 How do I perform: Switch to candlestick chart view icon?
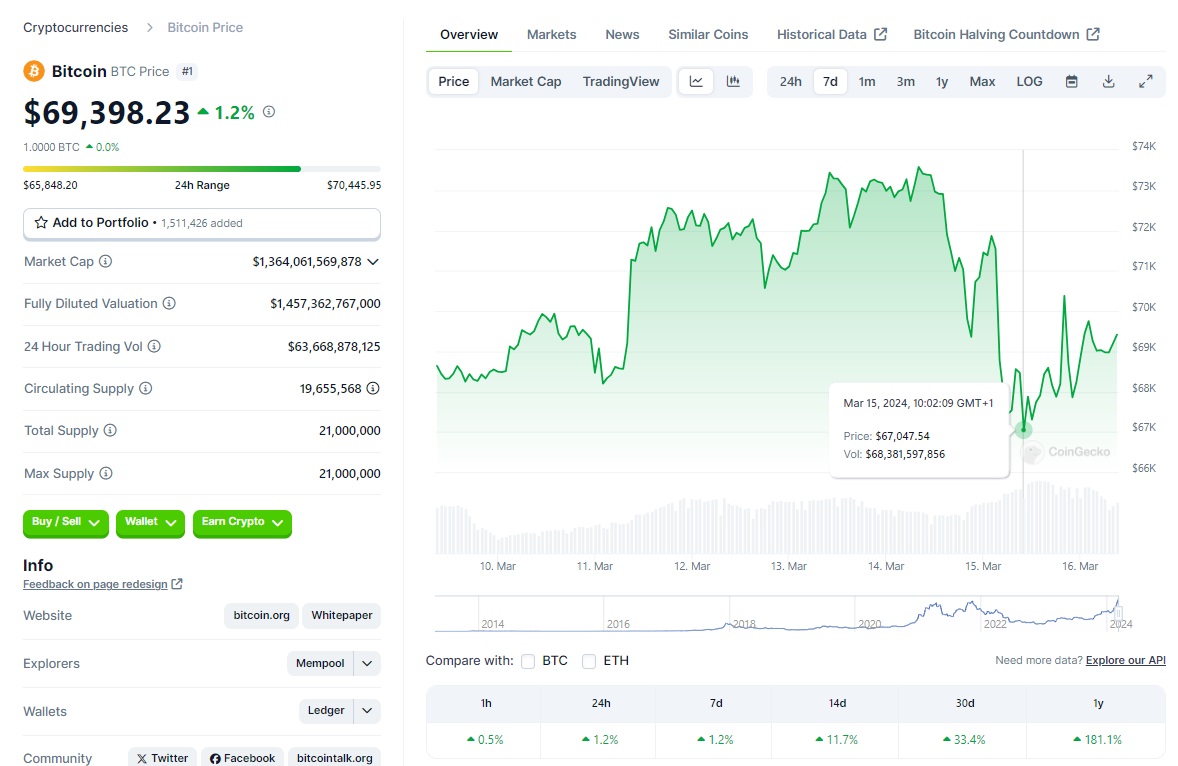(x=733, y=81)
